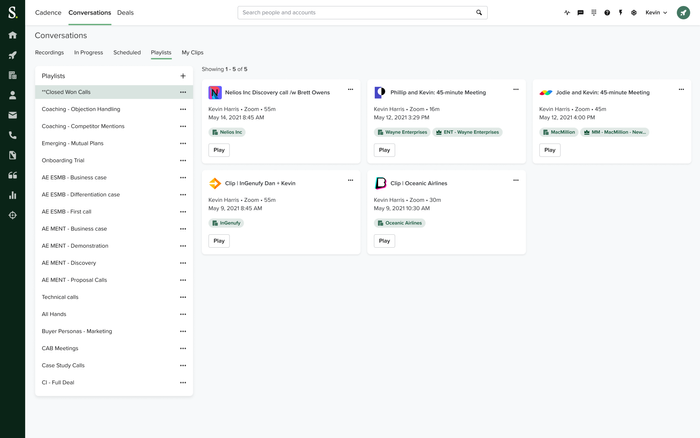700x438 pixels.
Task: Open options menu on Clip Oceanic Airlines card
Action: (516, 180)
